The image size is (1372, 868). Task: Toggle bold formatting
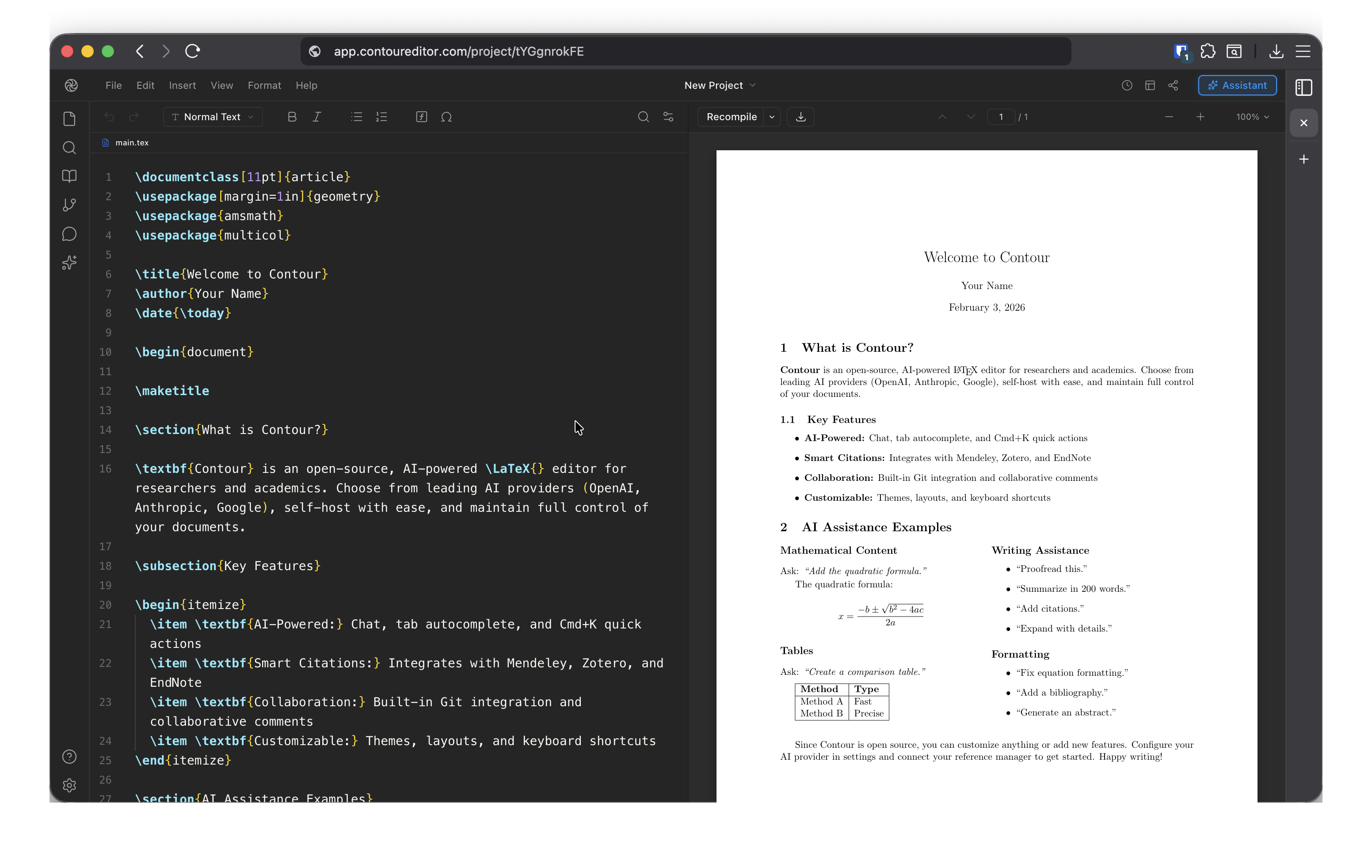click(292, 116)
